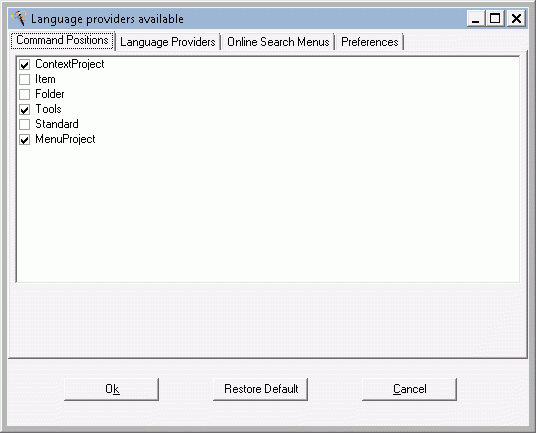Click the application icon in the title bar
This screenshot has width=536, height=433.
tap(19, 18)
